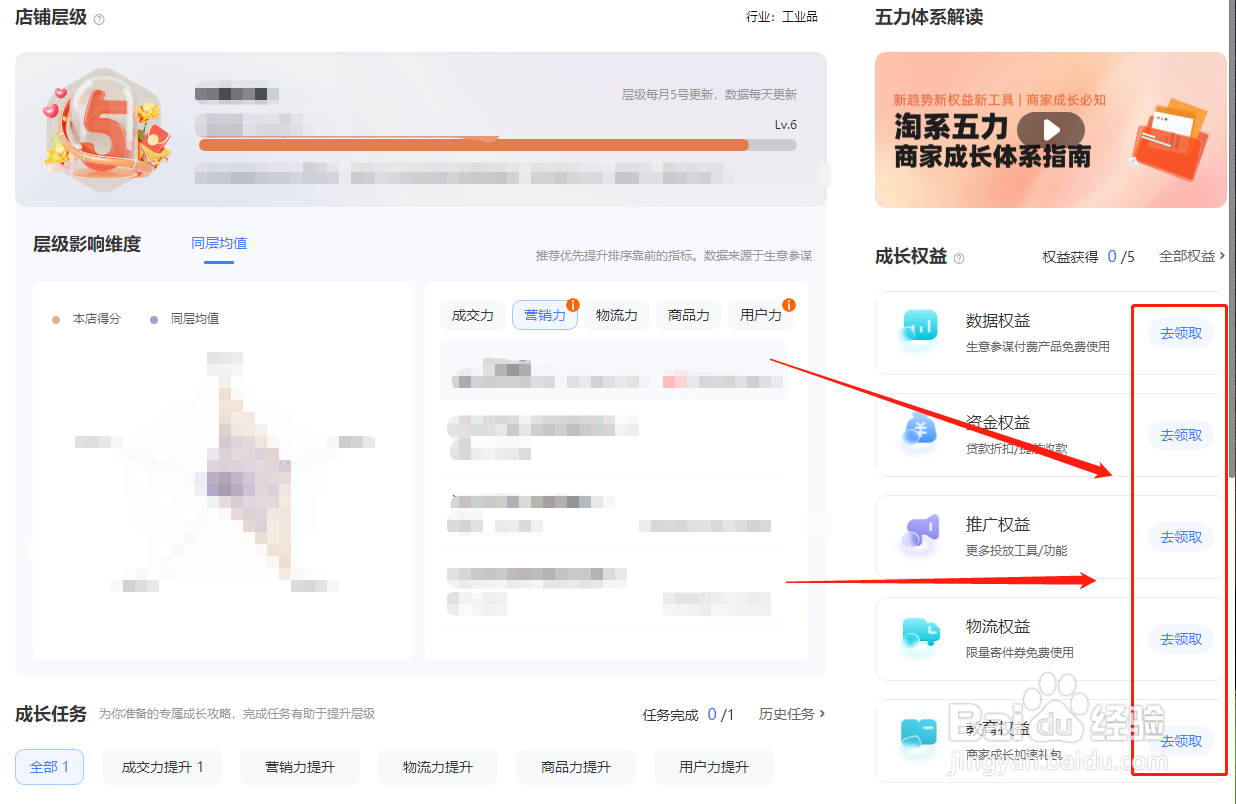Screen dimensions: 1236x804
Task: Click 成长任务 heading
Action: [x=51, y=714]
